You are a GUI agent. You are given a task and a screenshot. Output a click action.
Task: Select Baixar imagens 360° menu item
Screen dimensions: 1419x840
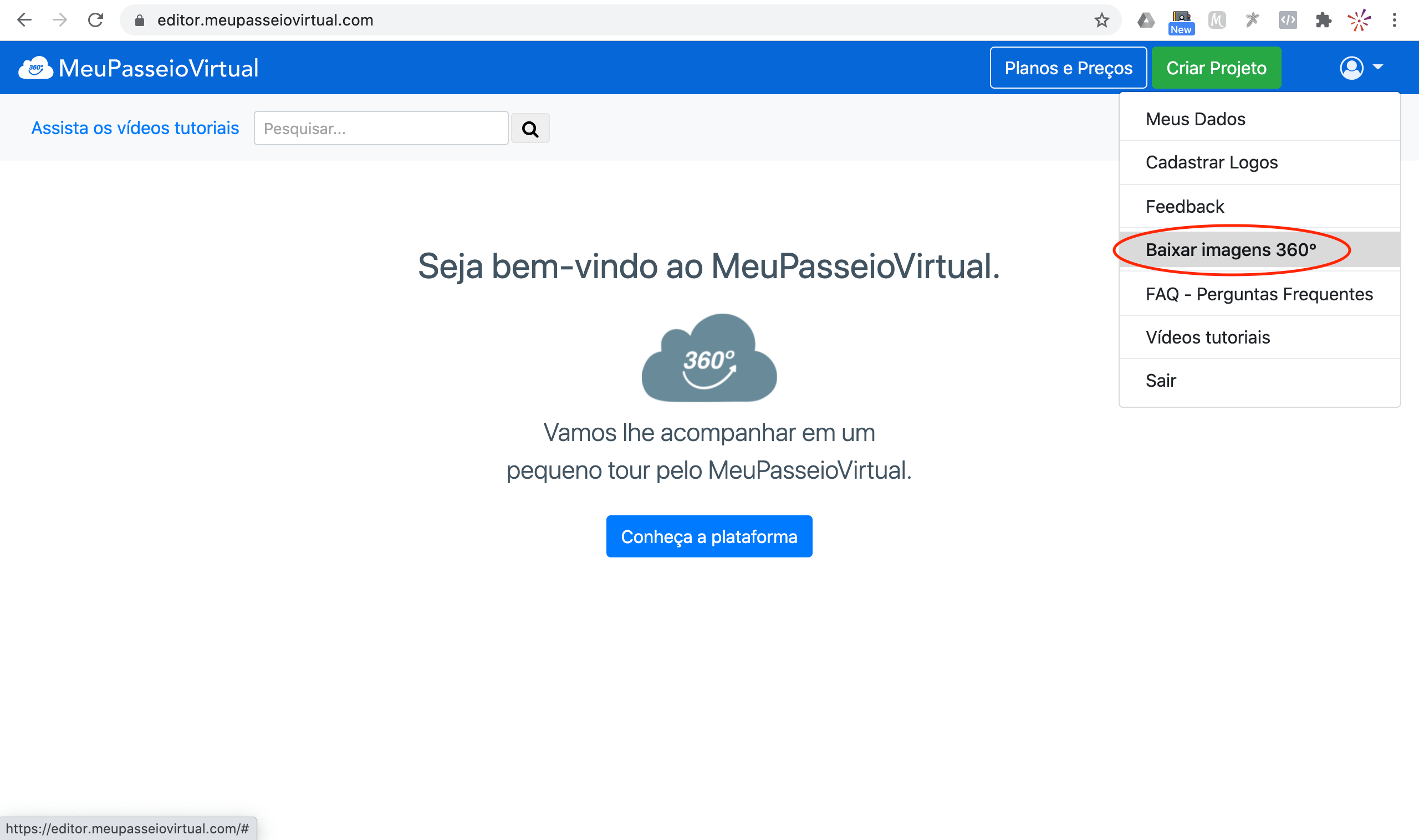[x=1231, y=250]
